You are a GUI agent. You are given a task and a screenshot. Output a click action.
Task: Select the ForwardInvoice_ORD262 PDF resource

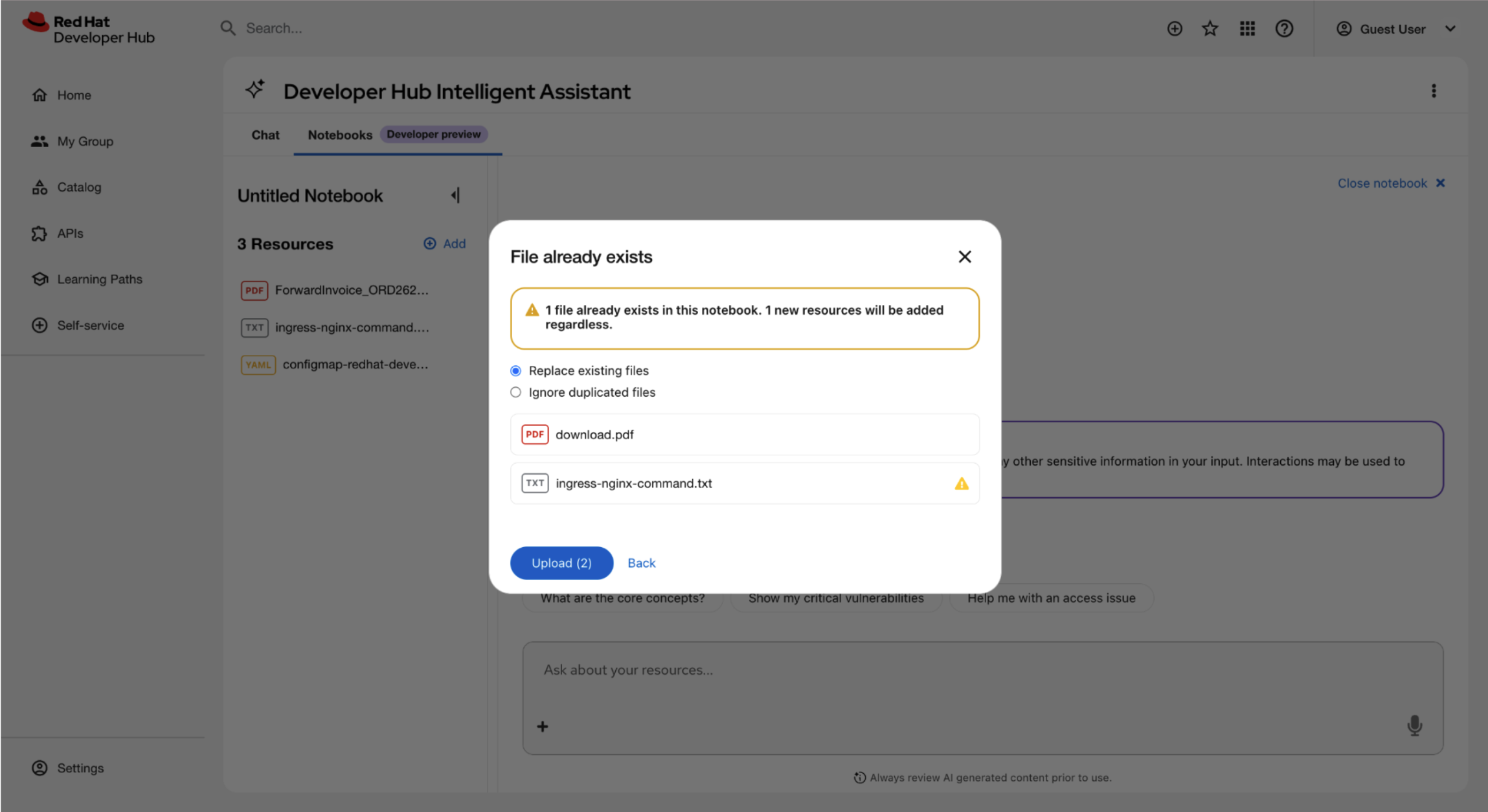[x=335, y=290]
